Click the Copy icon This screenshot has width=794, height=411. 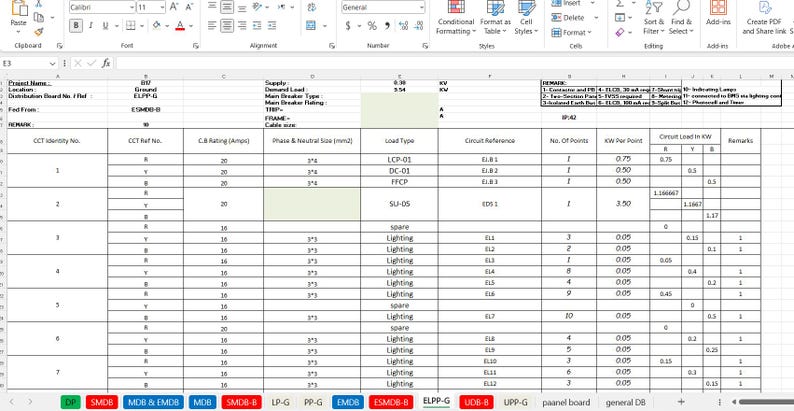39,17
